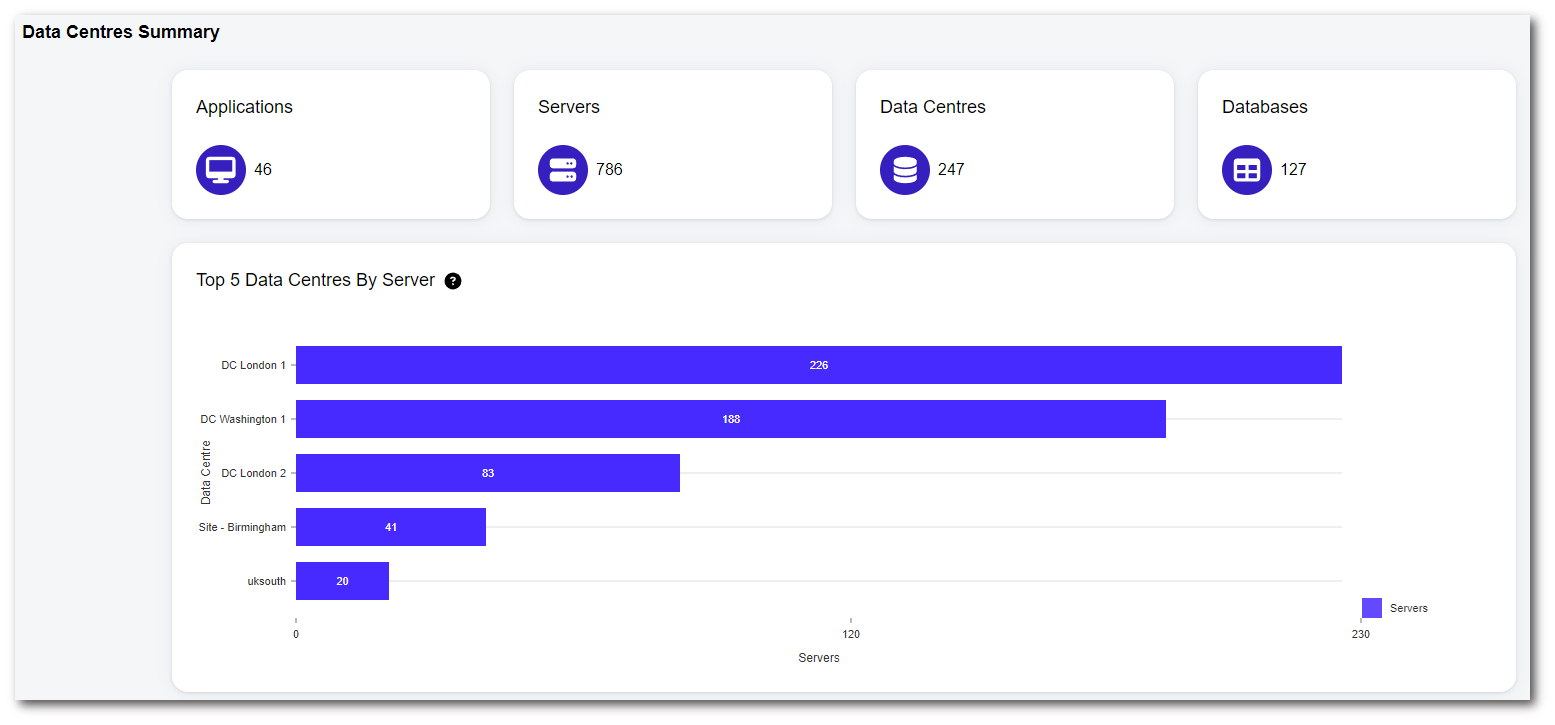
Task: Toggle the Servers legend color swatch
Action: (x=1372, y=608)
